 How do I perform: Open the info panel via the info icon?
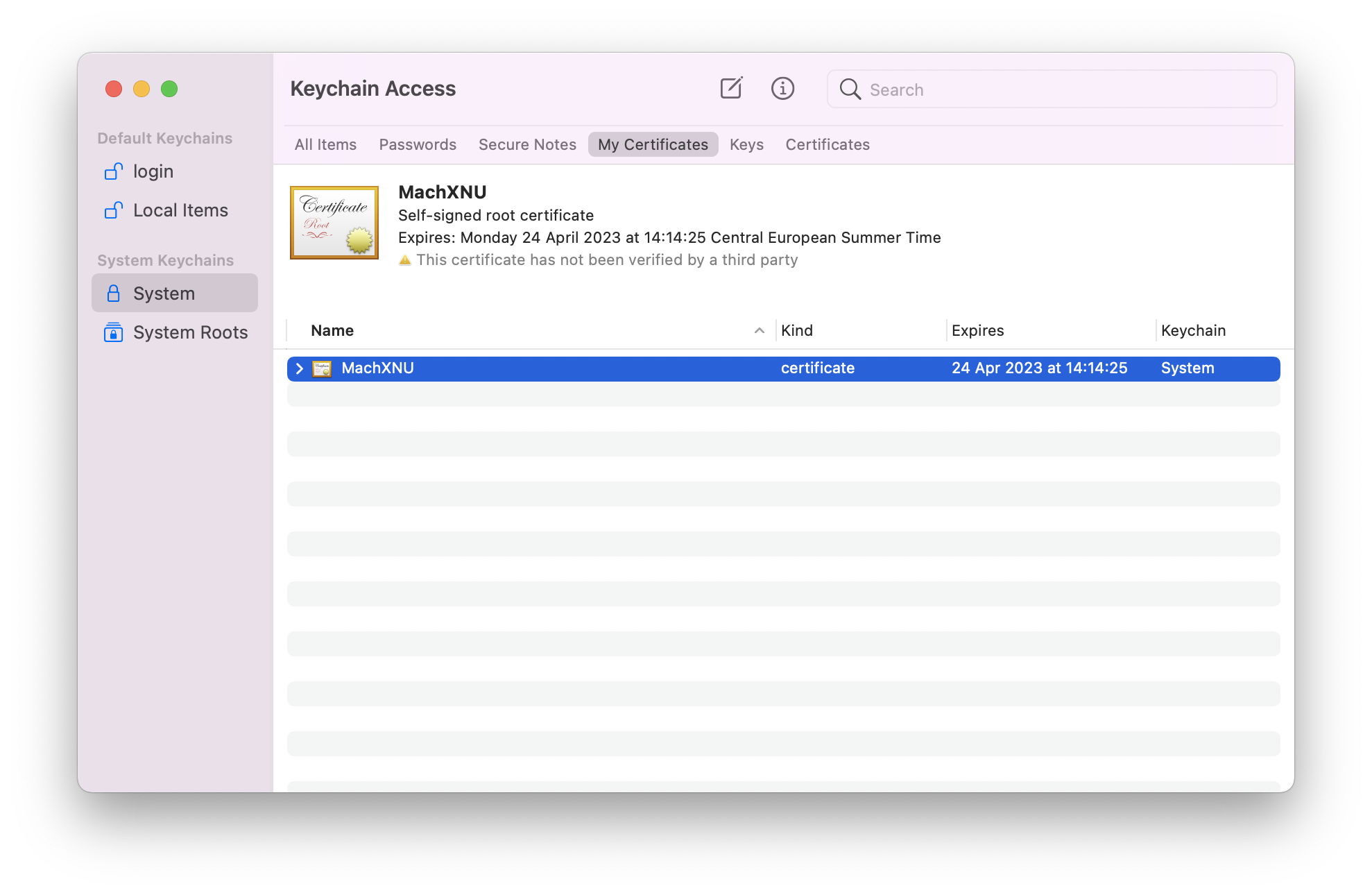pos(782,88)
